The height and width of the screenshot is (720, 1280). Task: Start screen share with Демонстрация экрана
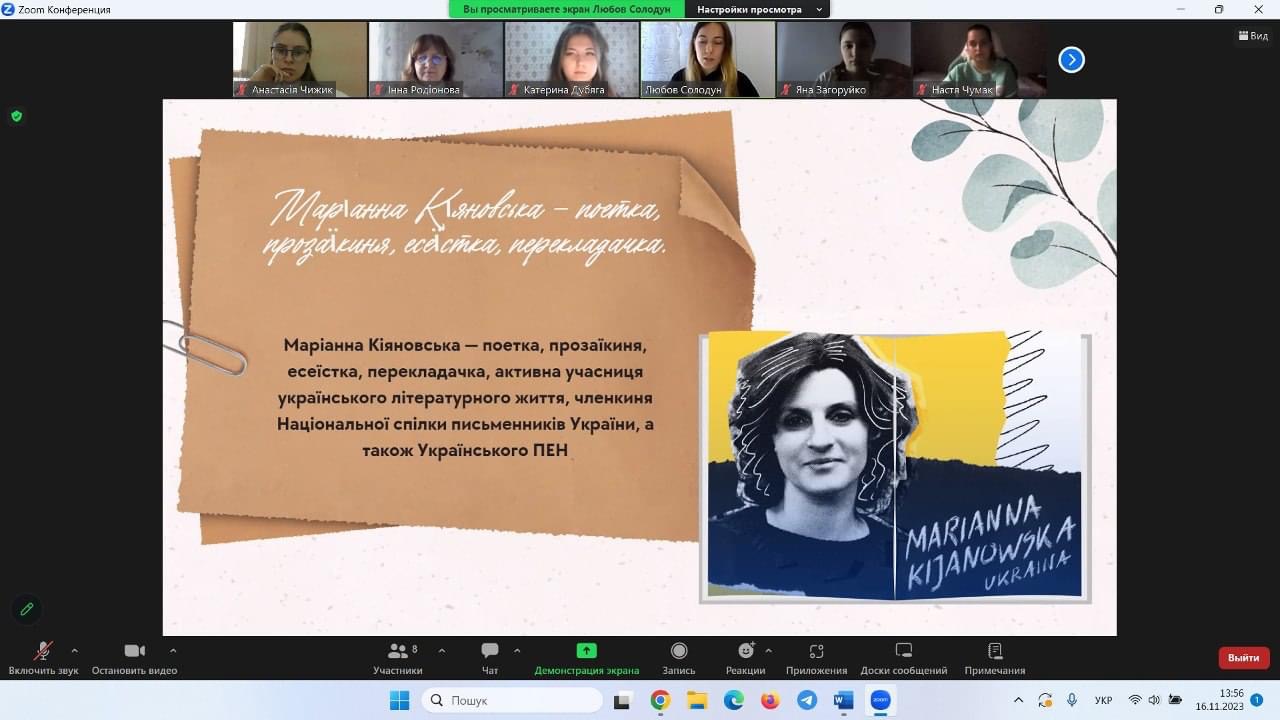click(x=586, y=658)
